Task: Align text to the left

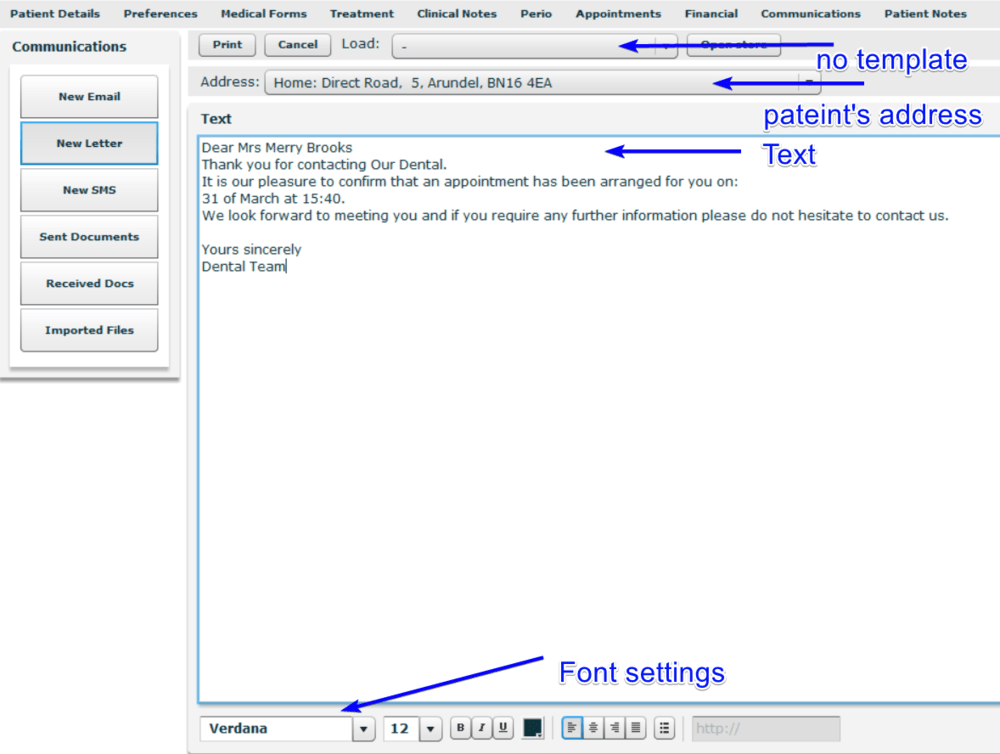Action: (572, 728)
